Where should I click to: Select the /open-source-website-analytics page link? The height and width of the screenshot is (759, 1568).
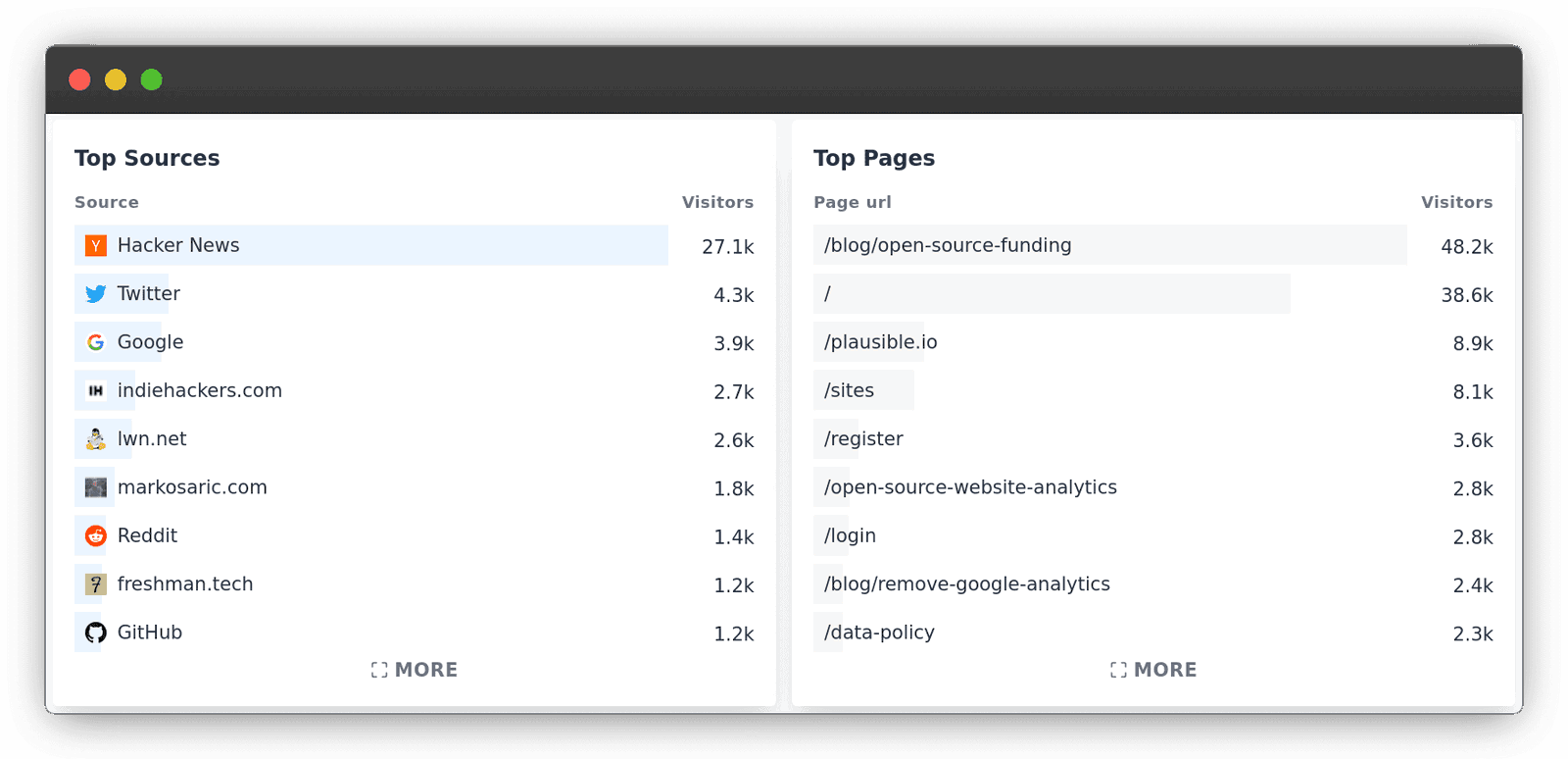click(x=970, y=487)
